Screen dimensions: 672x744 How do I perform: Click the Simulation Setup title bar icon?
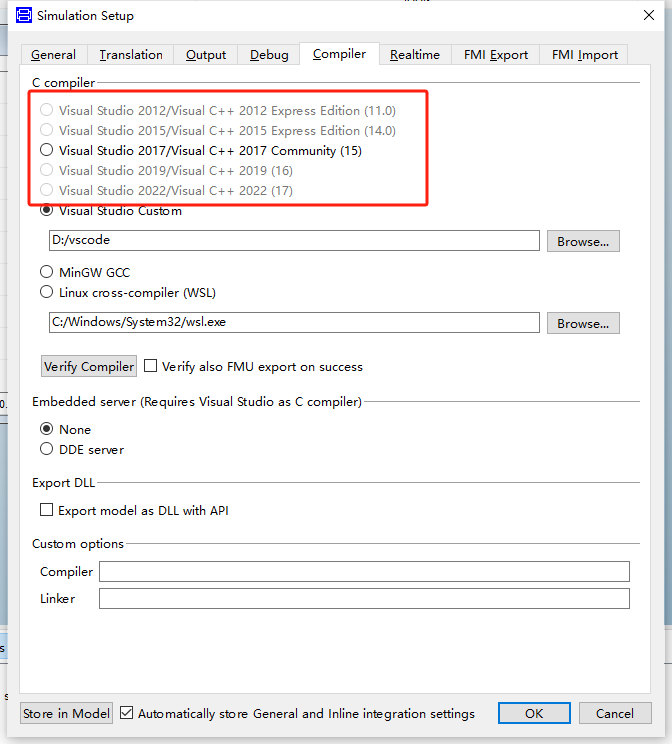pos(24,15)
